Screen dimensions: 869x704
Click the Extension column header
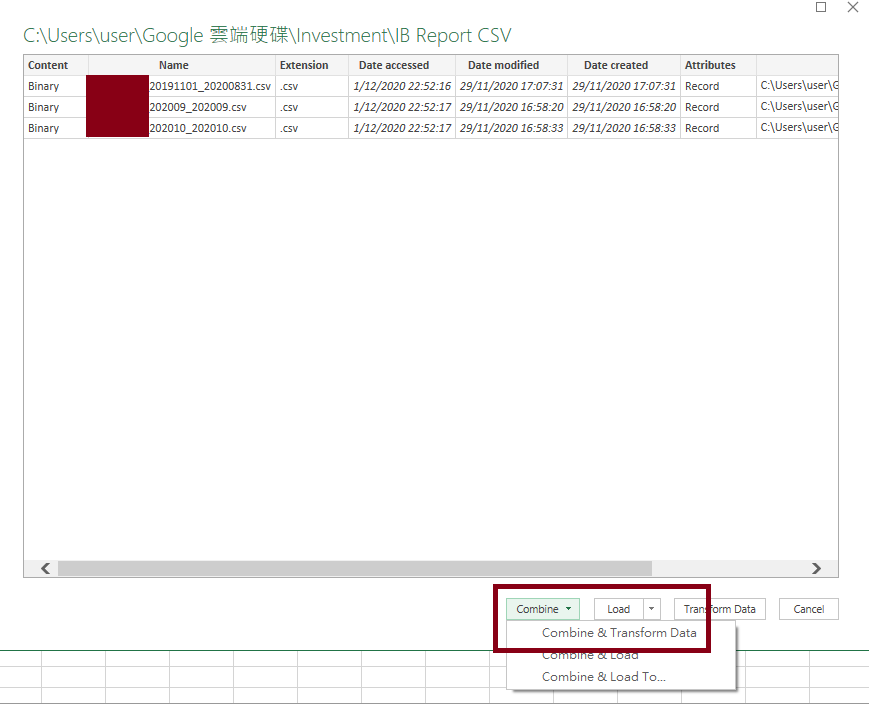311,65
